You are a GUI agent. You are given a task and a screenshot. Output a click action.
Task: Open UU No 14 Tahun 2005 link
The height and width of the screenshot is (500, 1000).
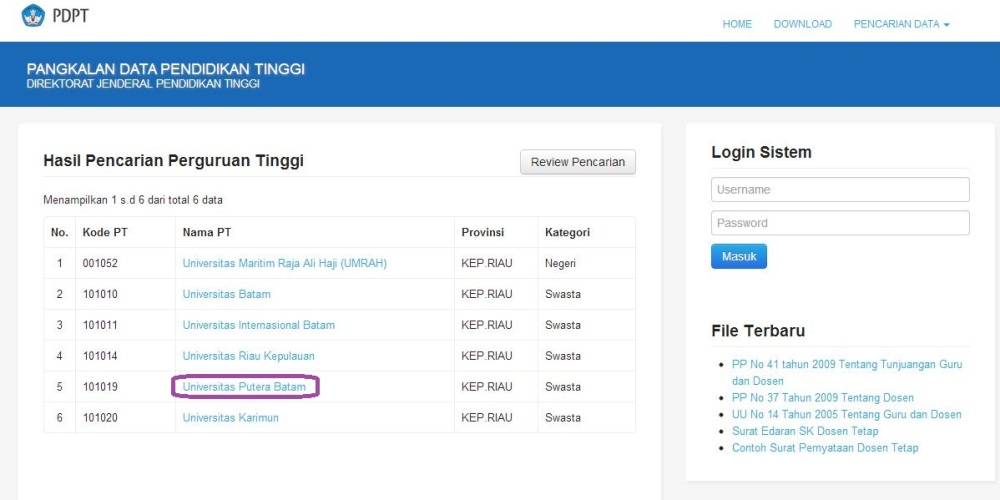846,415
